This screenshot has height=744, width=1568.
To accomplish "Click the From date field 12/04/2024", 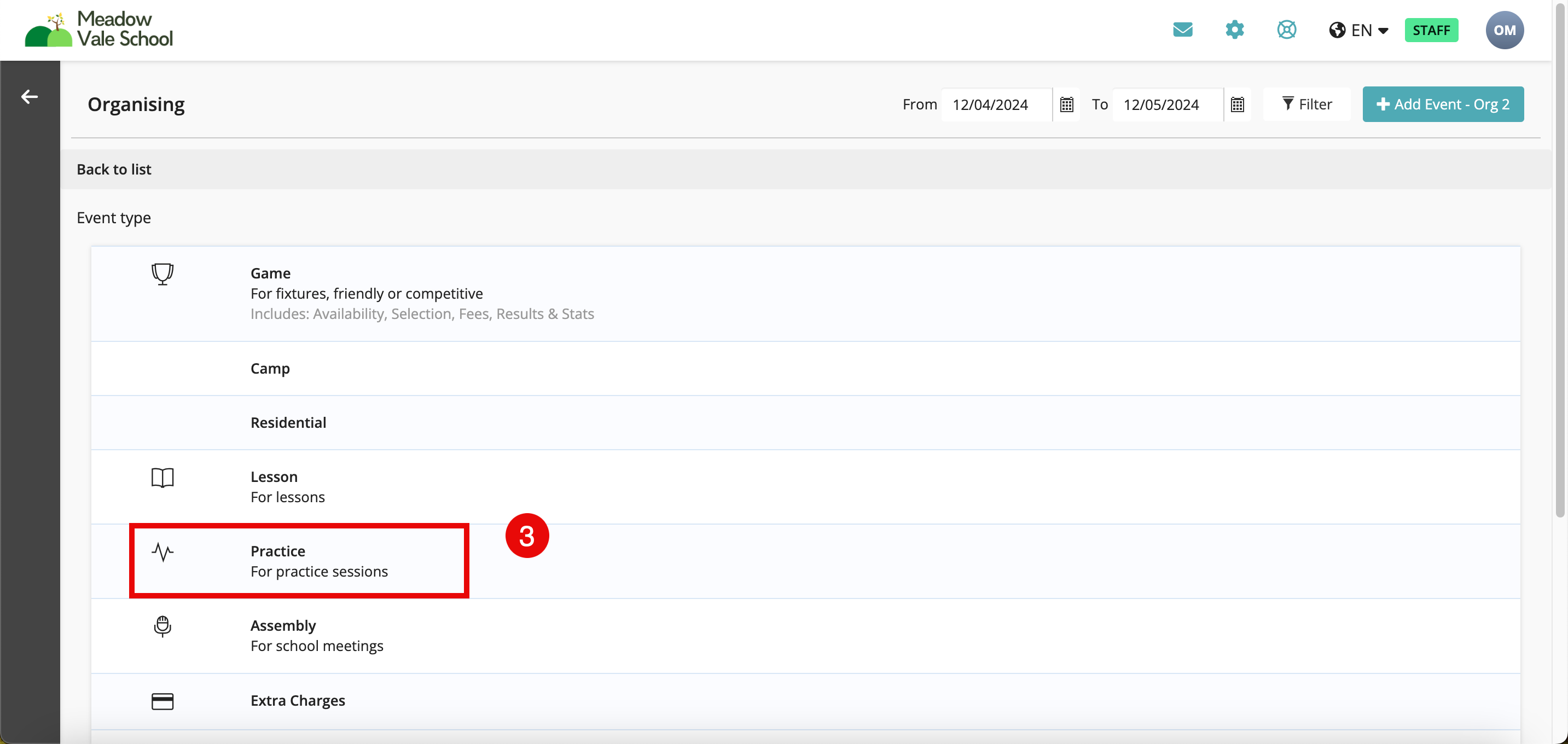I will [996, 104].
